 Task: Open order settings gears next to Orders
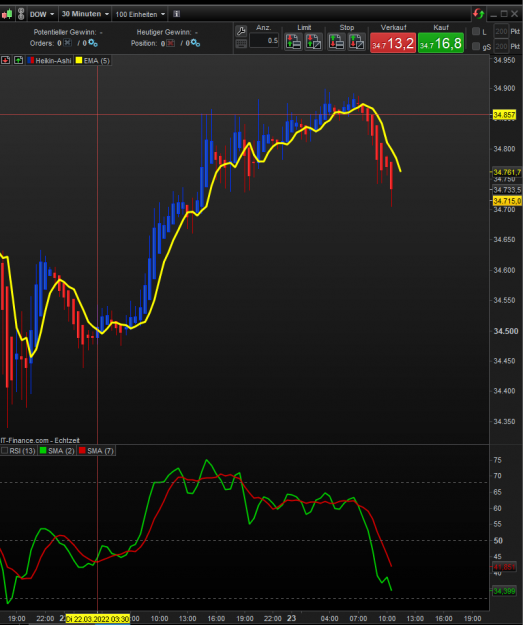click(x=93, y=43)
